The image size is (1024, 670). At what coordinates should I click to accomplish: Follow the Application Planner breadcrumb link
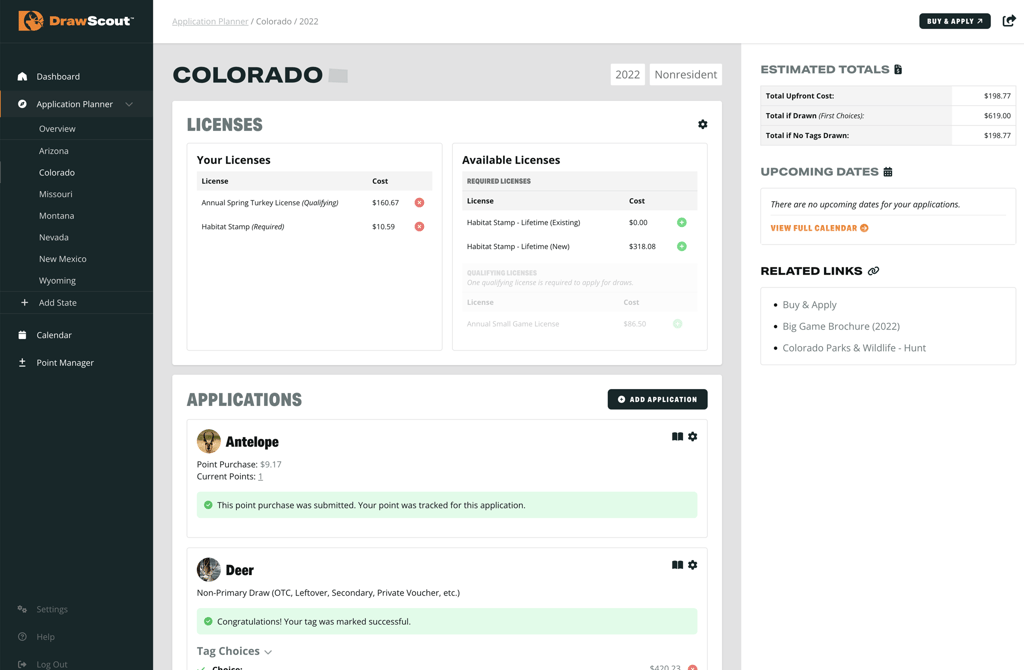coord(210,22)
